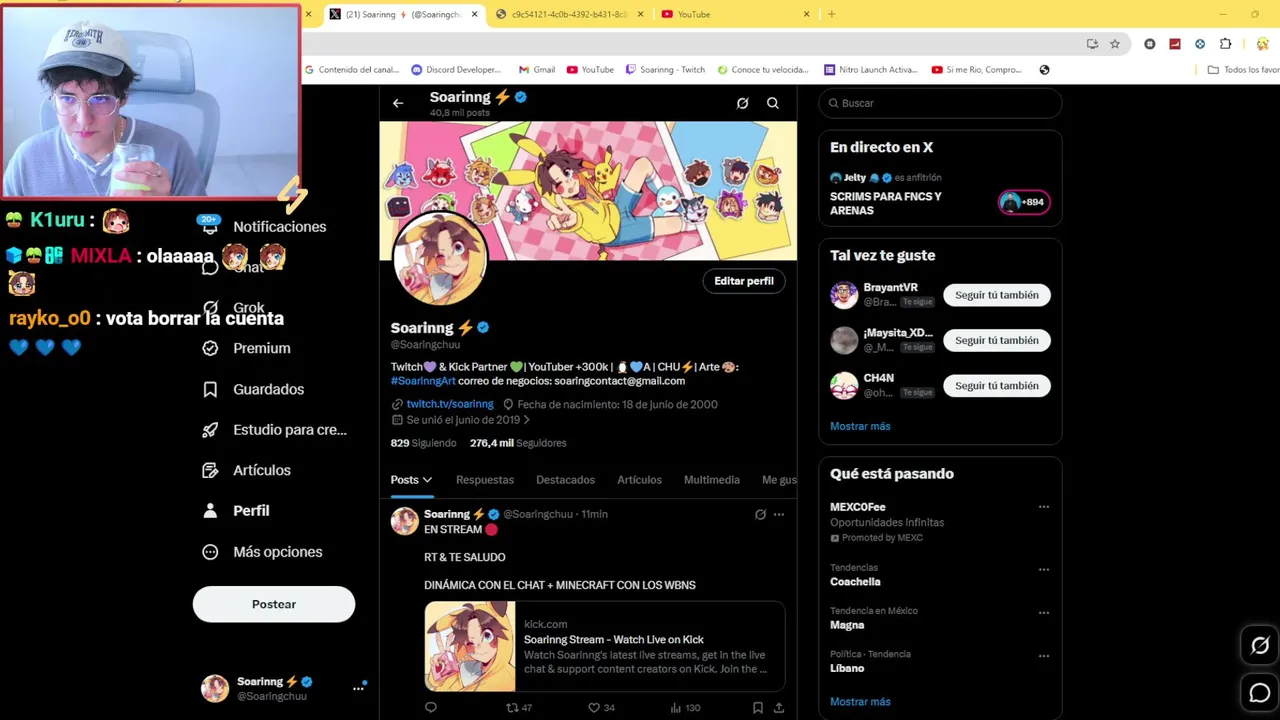Follow CH4N with Seguir tú también
1280x720 pixels.
click(x=997, y=385)
